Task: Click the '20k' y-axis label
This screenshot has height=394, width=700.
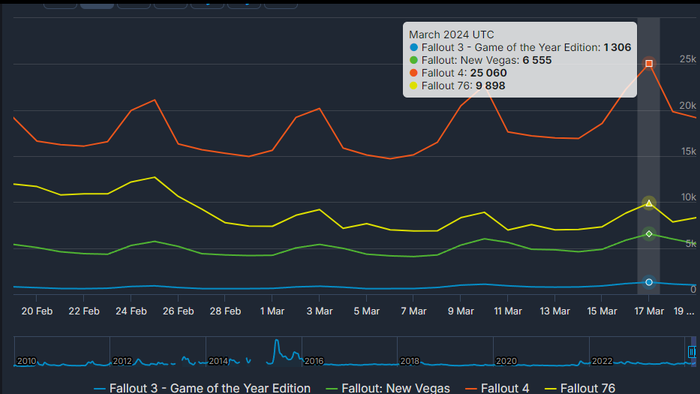Action: click(688, 105)
